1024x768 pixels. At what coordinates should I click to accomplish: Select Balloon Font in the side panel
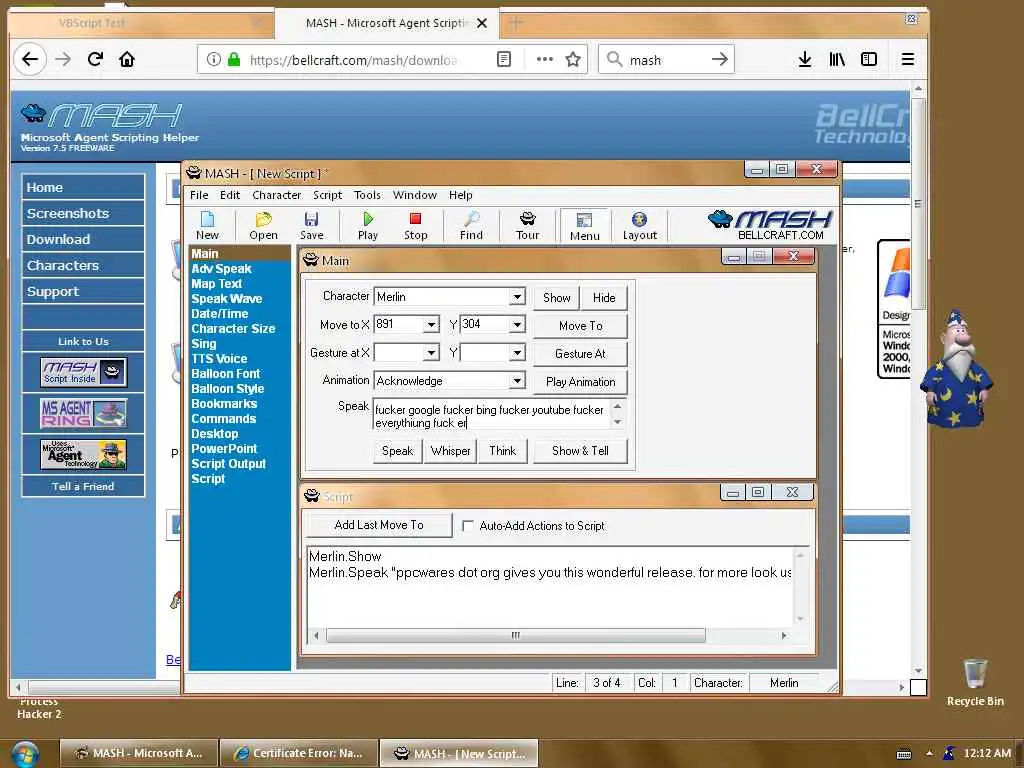[225, 374]
